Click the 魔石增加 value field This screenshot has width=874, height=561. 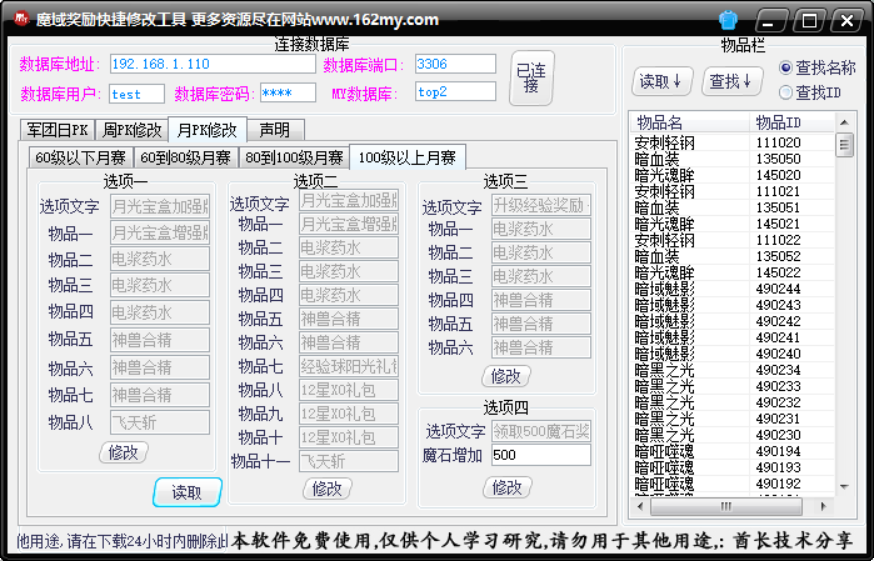(540, 455)
